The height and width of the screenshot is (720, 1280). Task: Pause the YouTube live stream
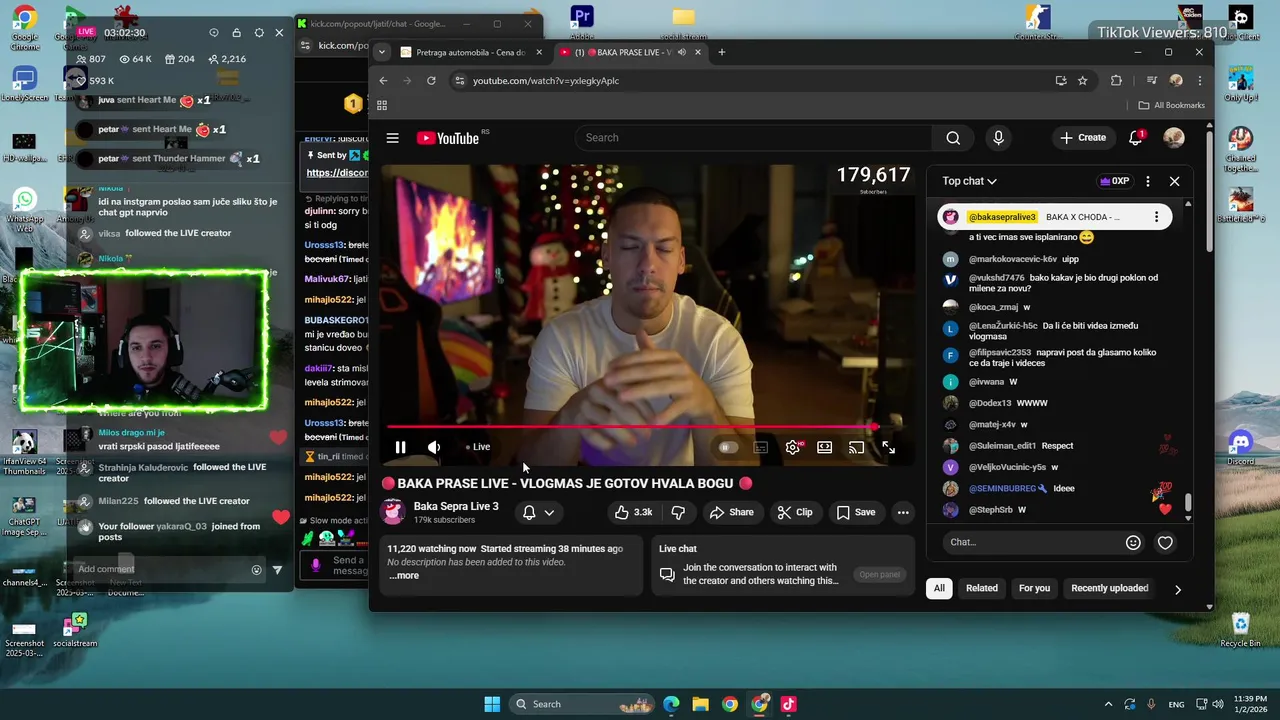point(400,447)
